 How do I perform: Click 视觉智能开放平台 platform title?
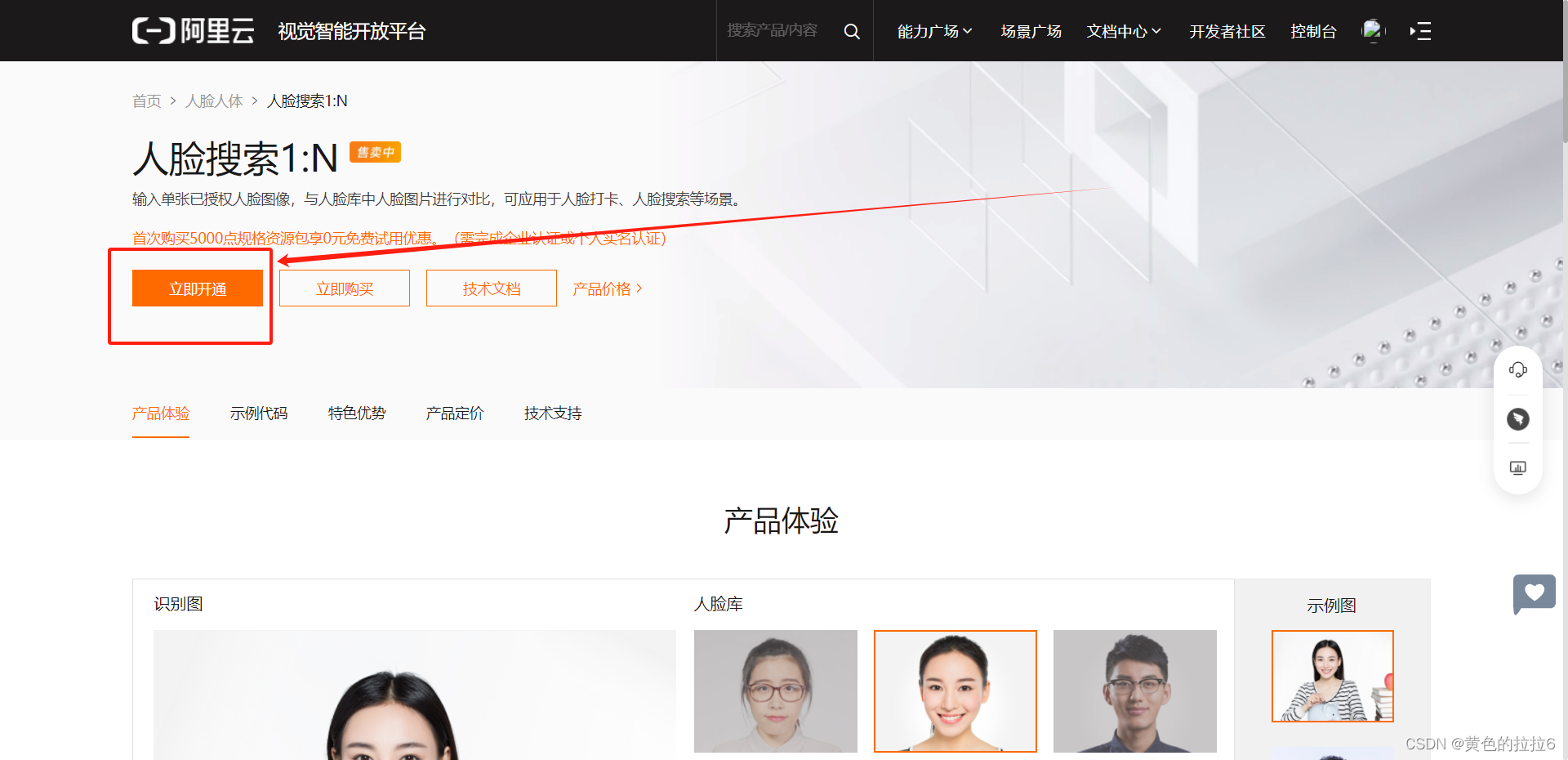(352, 31)
